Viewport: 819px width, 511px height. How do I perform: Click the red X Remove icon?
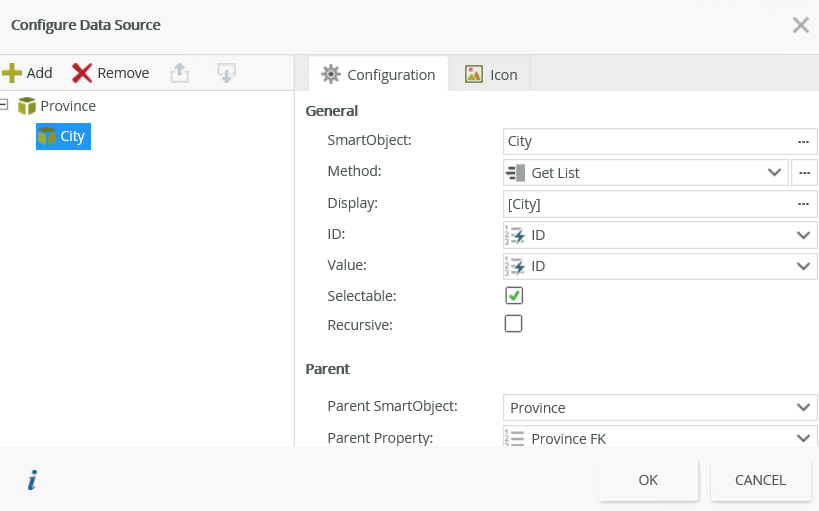pos(82,73)
